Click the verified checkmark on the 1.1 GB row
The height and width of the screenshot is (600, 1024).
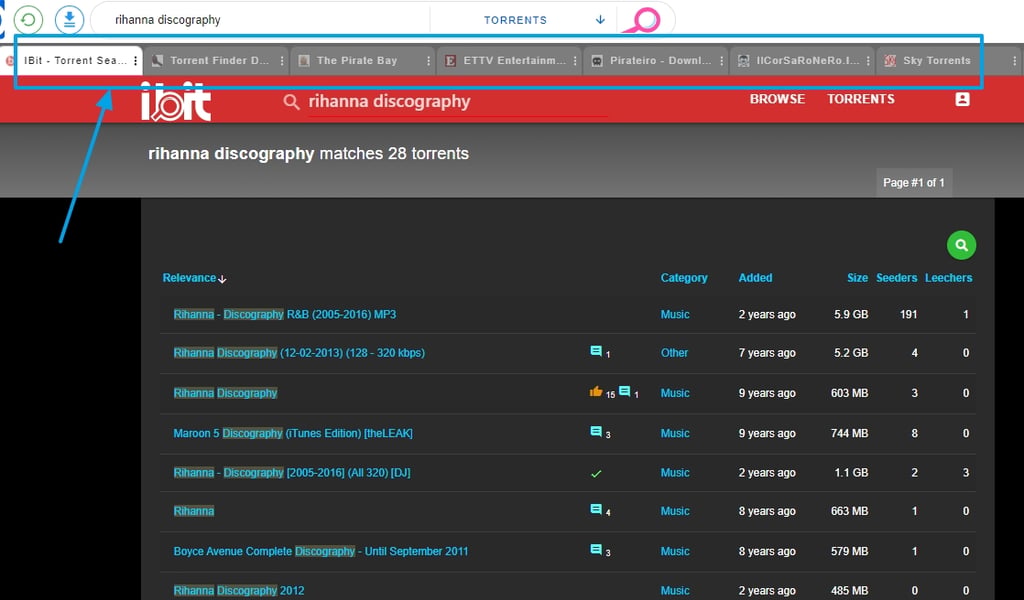[x=596, y=474]
